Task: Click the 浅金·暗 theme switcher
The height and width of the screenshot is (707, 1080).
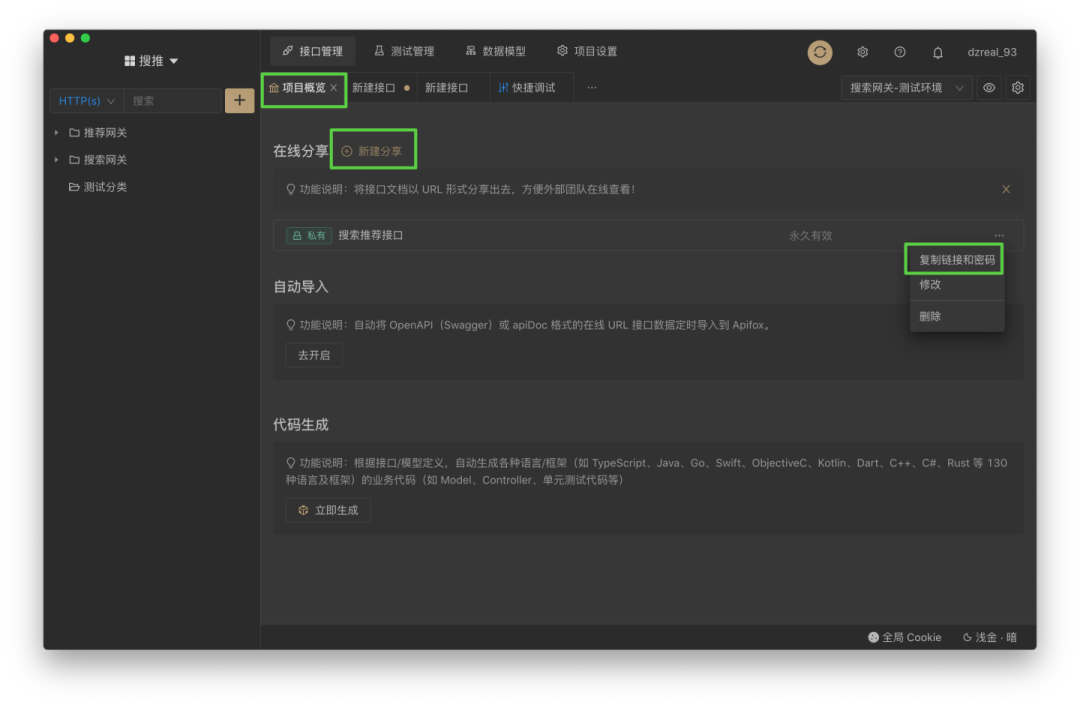Action: click(x=990, y=637)
